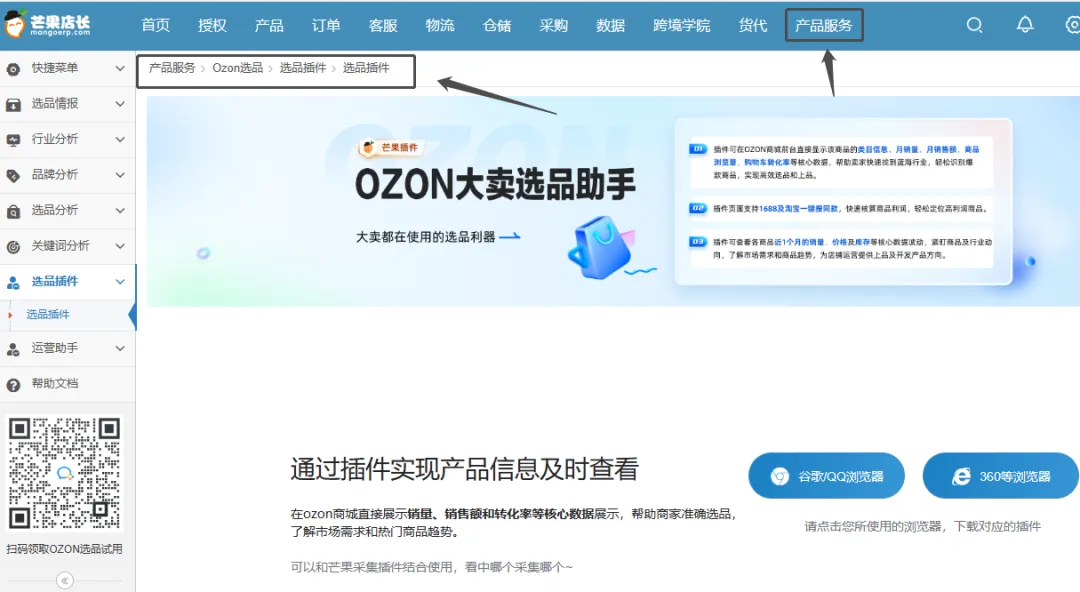Click the OZON trial QR code

tap(65, 473)
